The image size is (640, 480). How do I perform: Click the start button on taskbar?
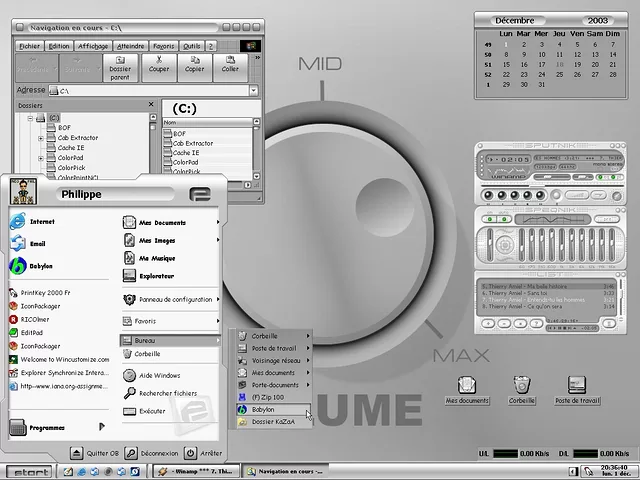(x=26, y=471)
